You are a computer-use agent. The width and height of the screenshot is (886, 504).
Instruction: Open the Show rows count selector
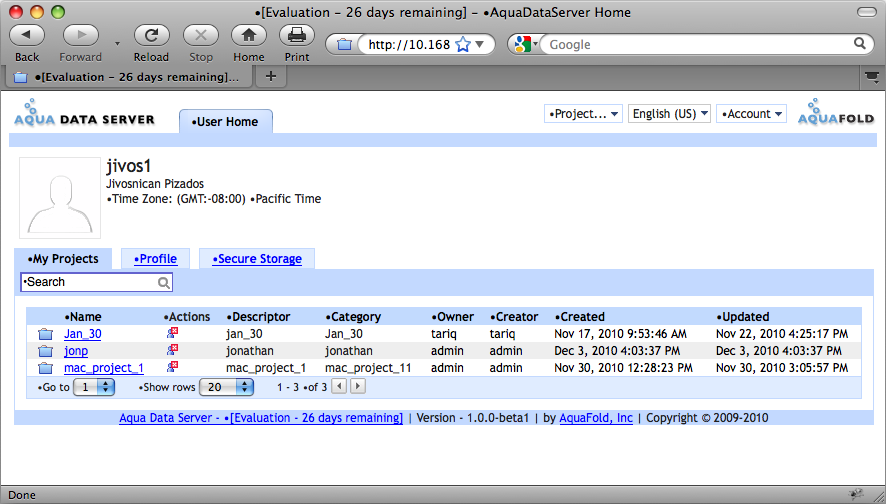pyautogui.click(x=227, y=387)
